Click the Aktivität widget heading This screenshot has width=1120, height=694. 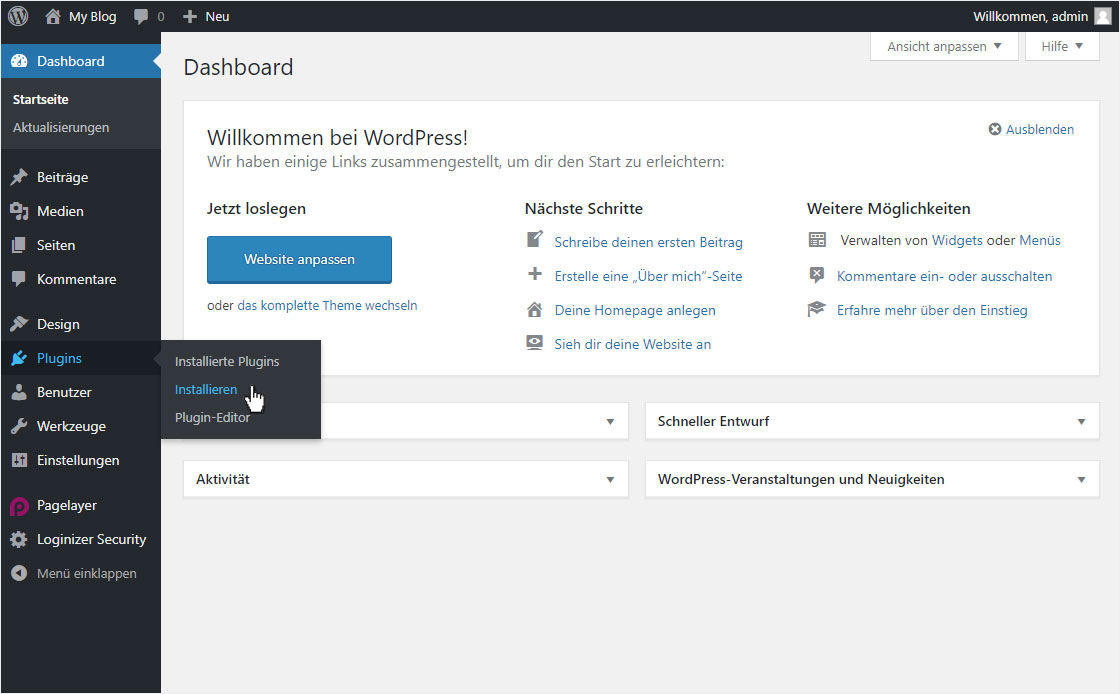pos(223,479)
